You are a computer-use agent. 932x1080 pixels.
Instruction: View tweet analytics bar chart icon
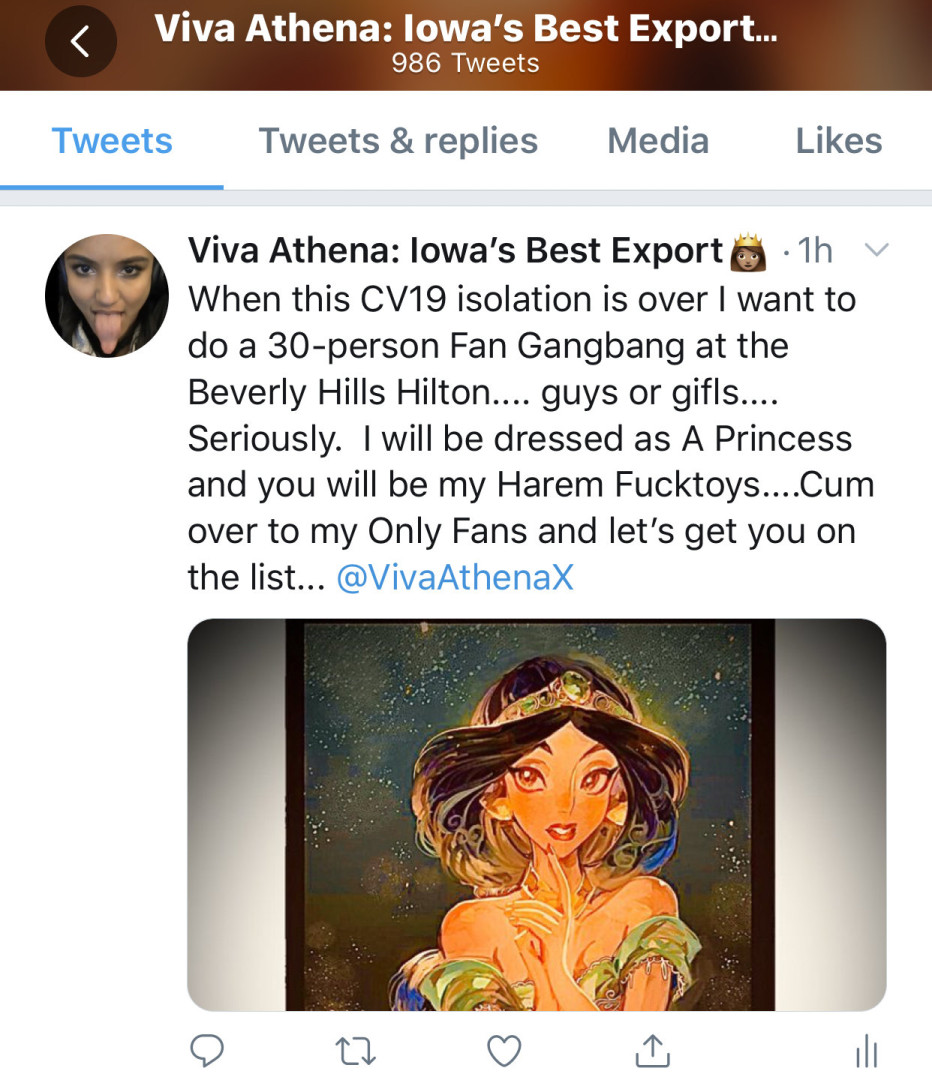coord(866,1050)
